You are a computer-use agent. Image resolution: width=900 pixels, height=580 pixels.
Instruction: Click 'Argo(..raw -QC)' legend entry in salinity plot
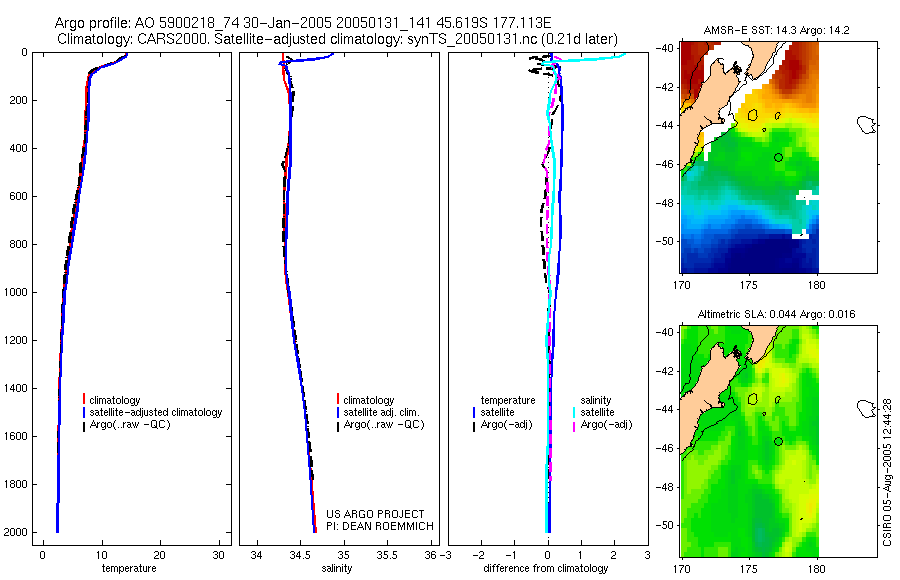[384, 424]
